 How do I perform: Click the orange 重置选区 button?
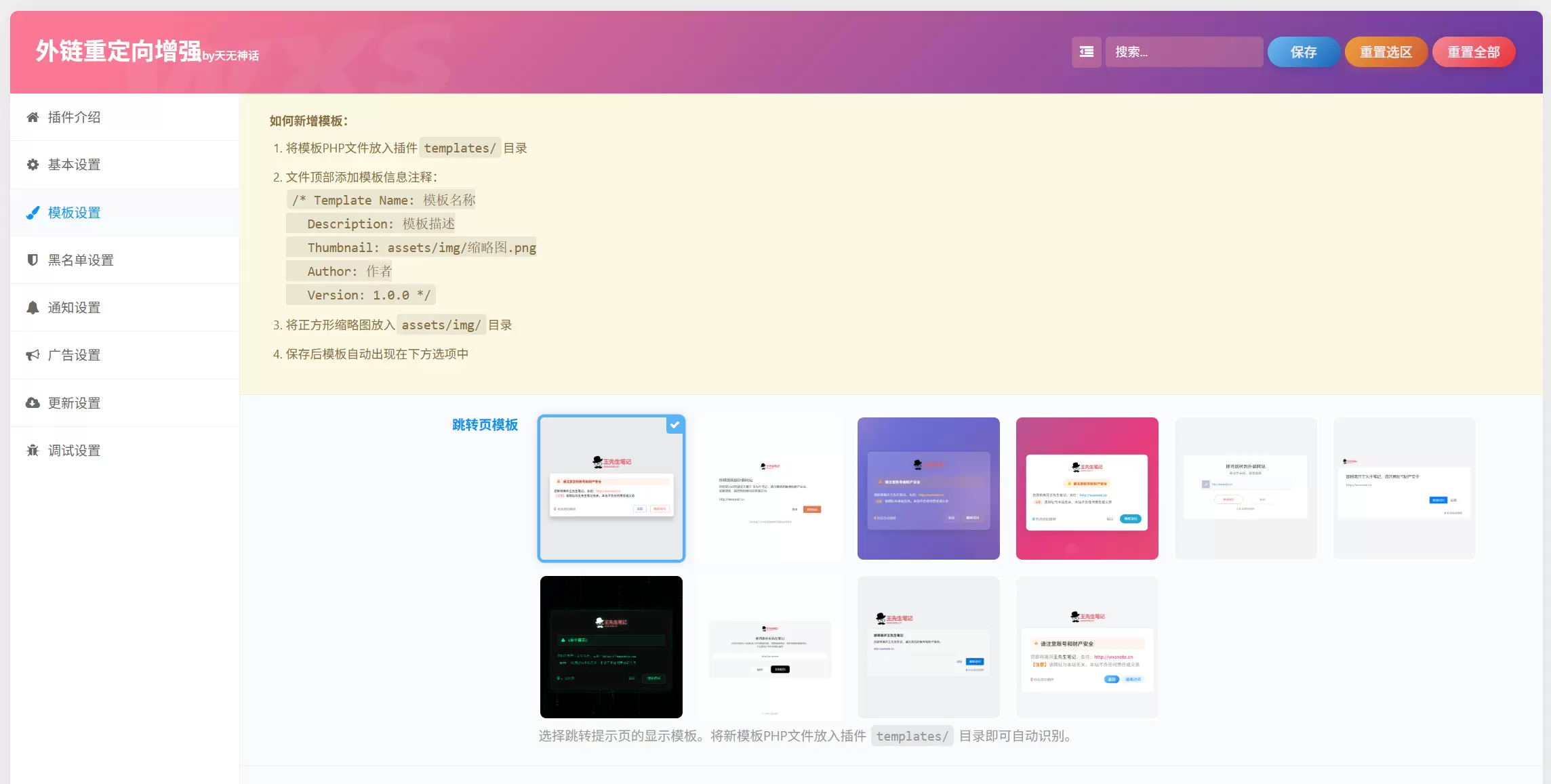[x=1386, y=52]
